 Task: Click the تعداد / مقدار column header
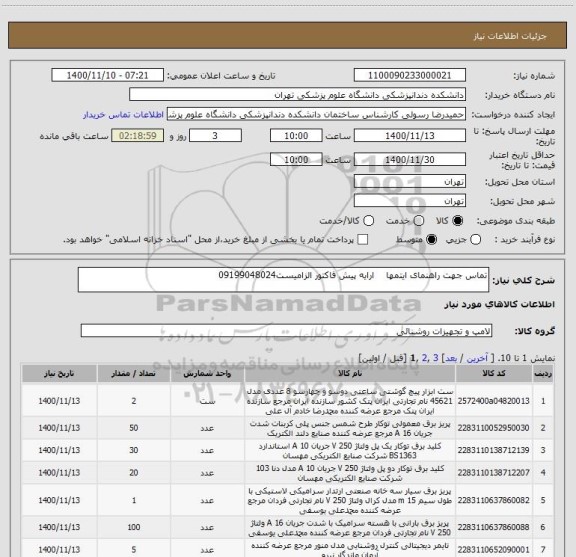[x=133, y=374]
